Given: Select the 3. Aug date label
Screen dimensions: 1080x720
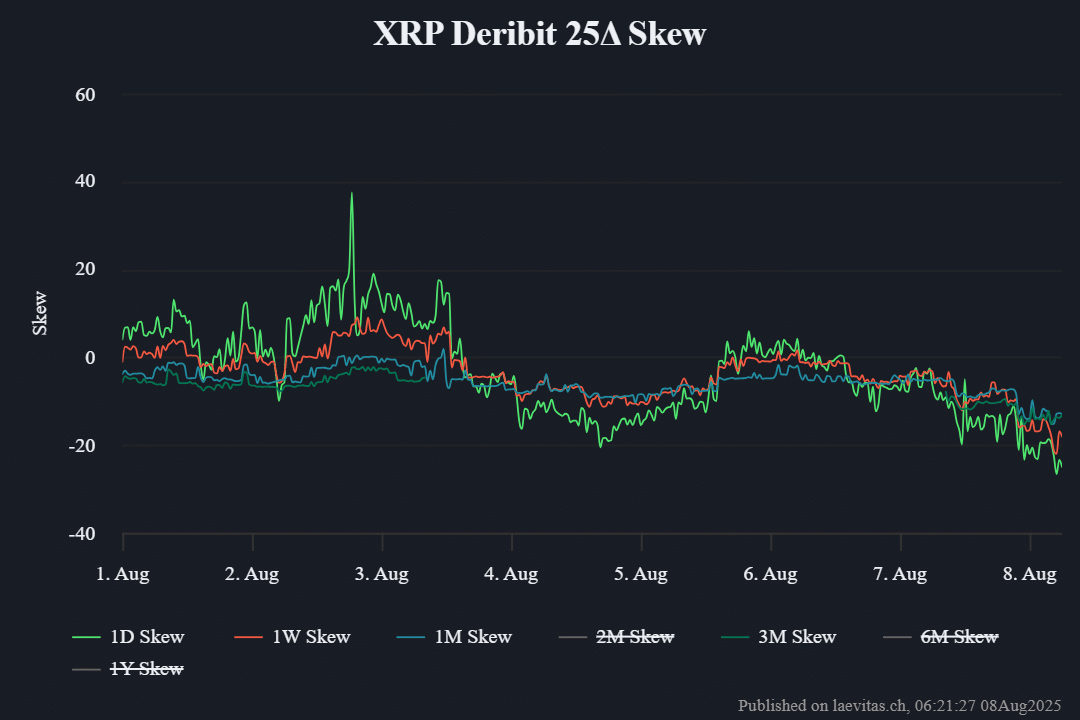Looking at the screenshot, I should [x=381, y=573].
